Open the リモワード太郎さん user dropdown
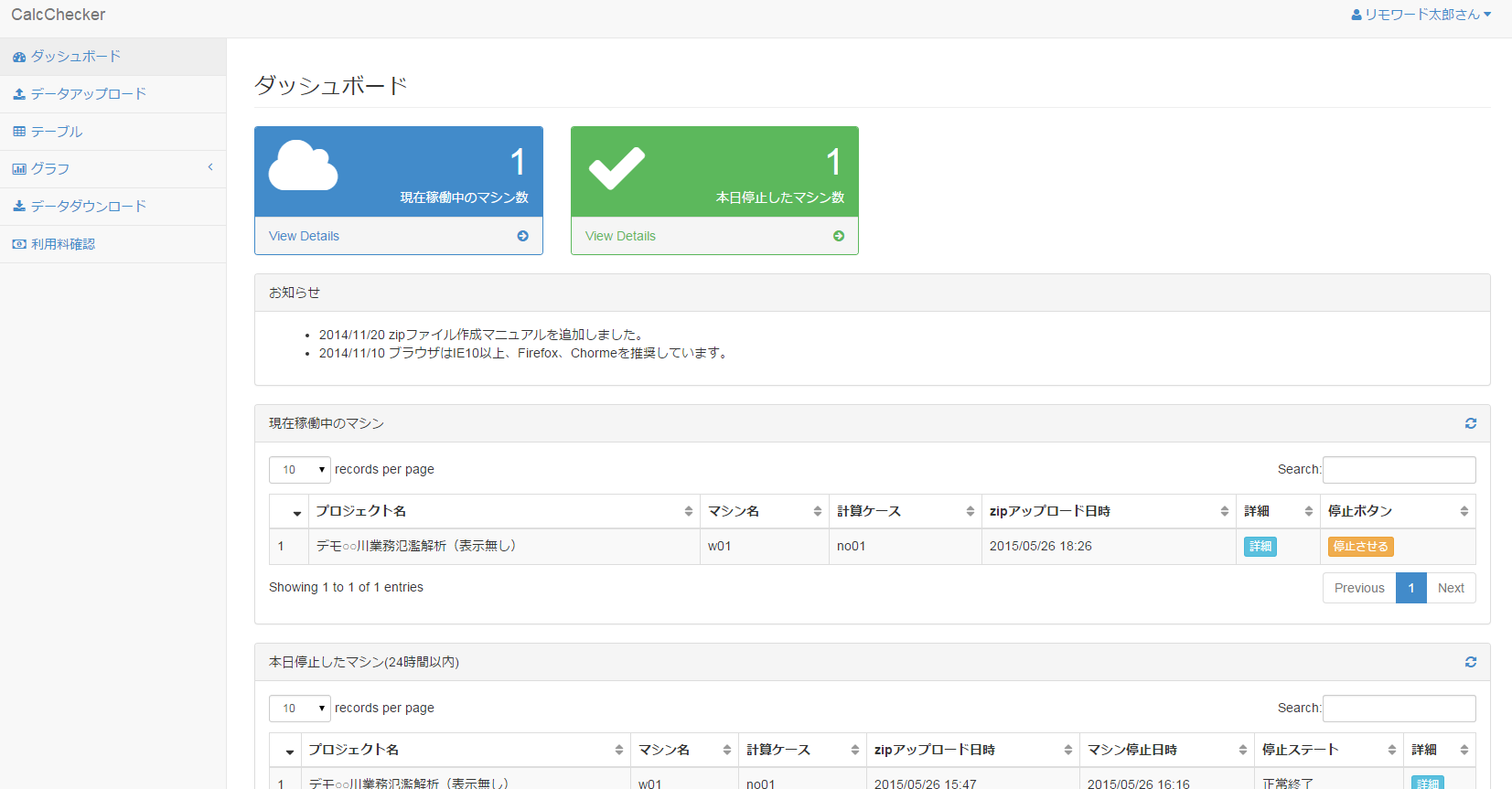 pos(1421,15)
